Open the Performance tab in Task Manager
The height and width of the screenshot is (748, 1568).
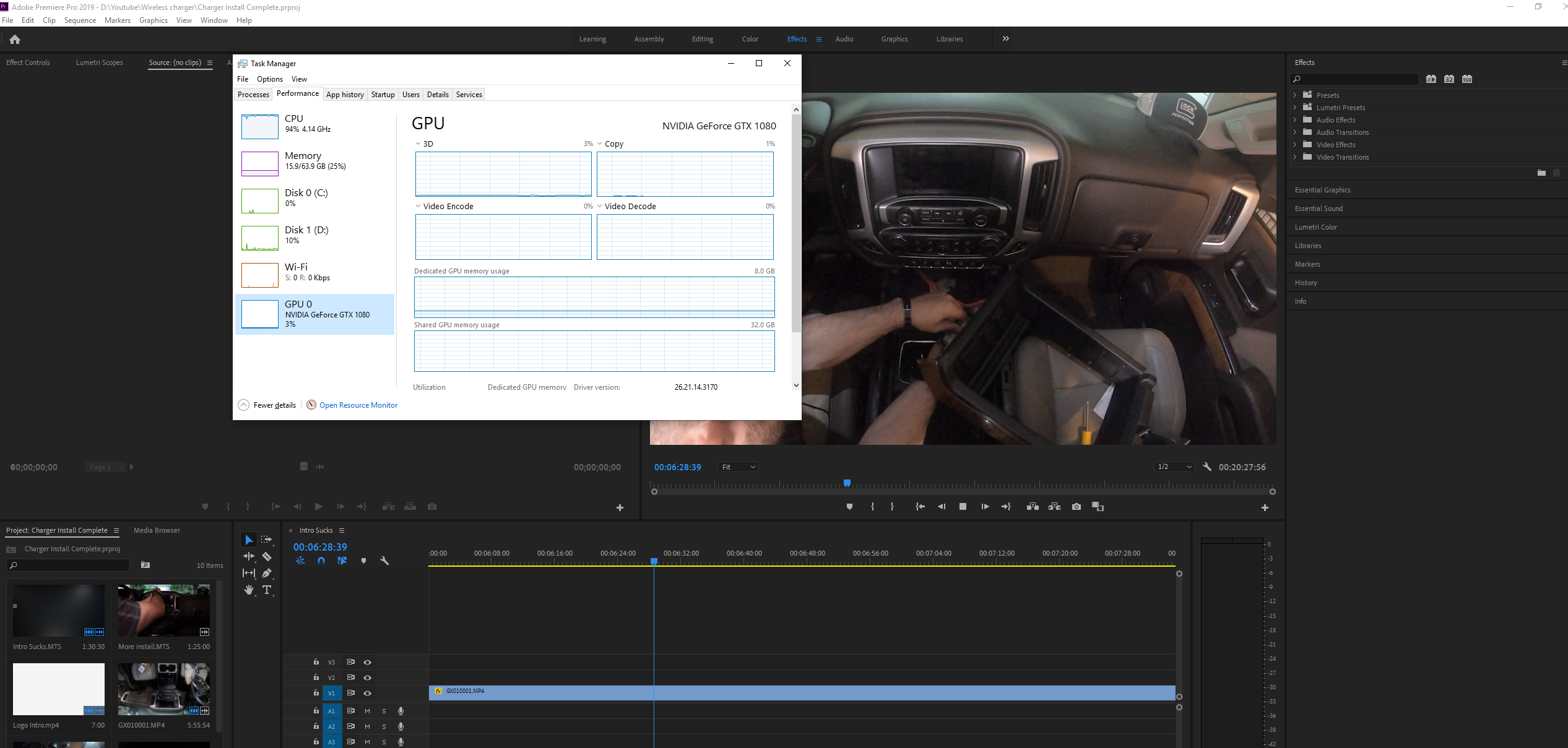tap(297, 94)
